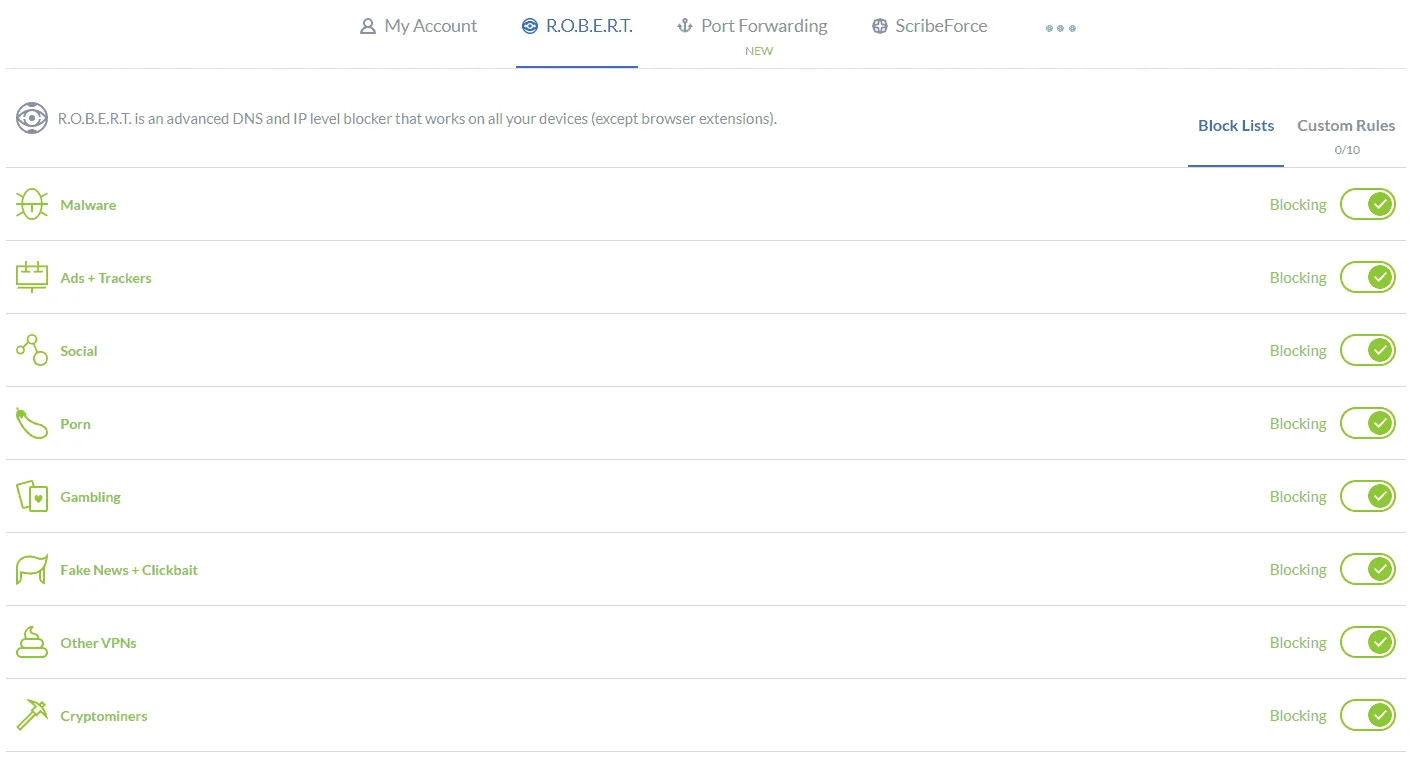The width and height of the screenshot is (1417, 769).
Task: Select the R.O.B.E.R.T. tab
Action: pos(577,26)
